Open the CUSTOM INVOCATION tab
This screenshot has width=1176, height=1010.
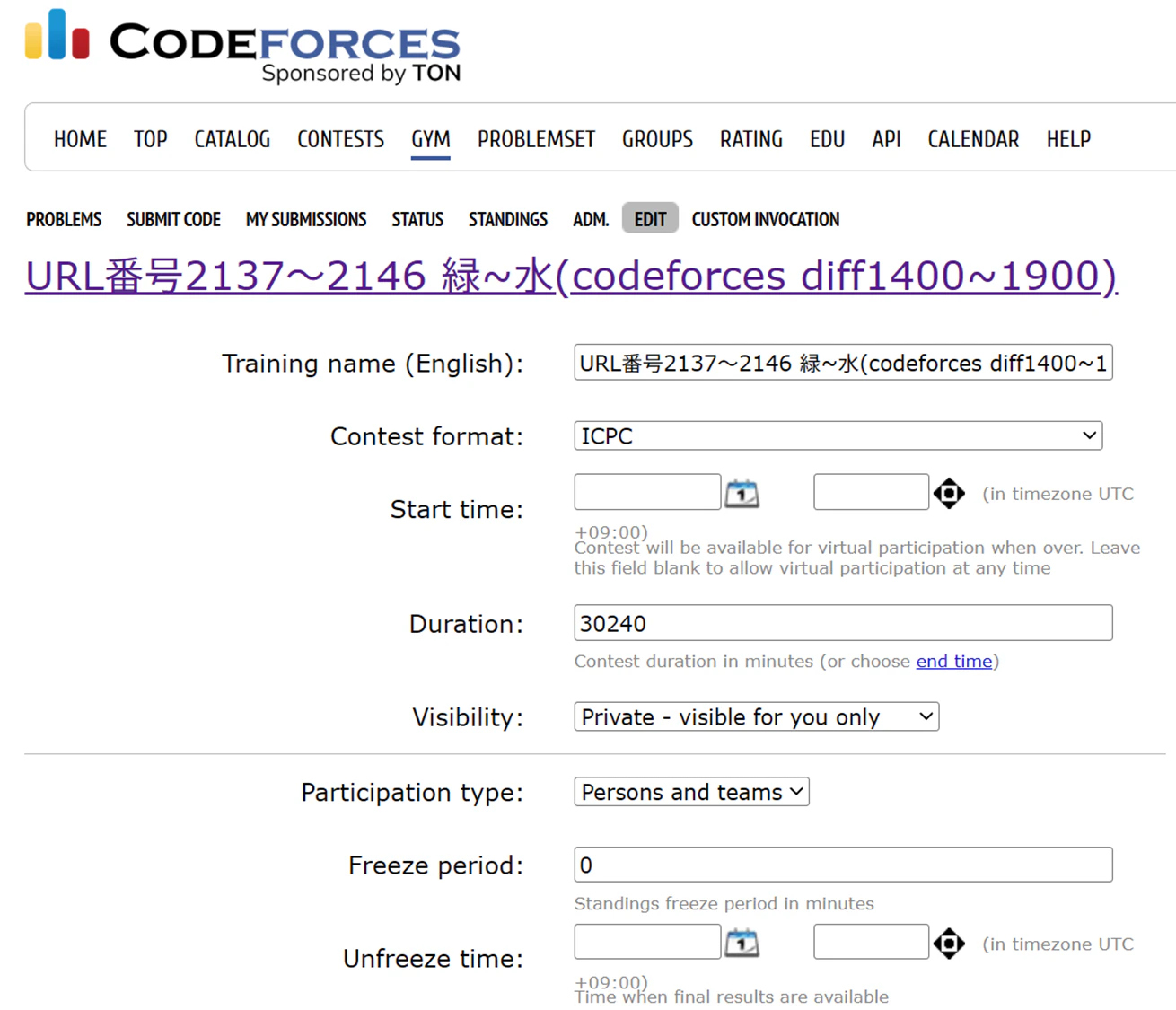tap(766, 219)
